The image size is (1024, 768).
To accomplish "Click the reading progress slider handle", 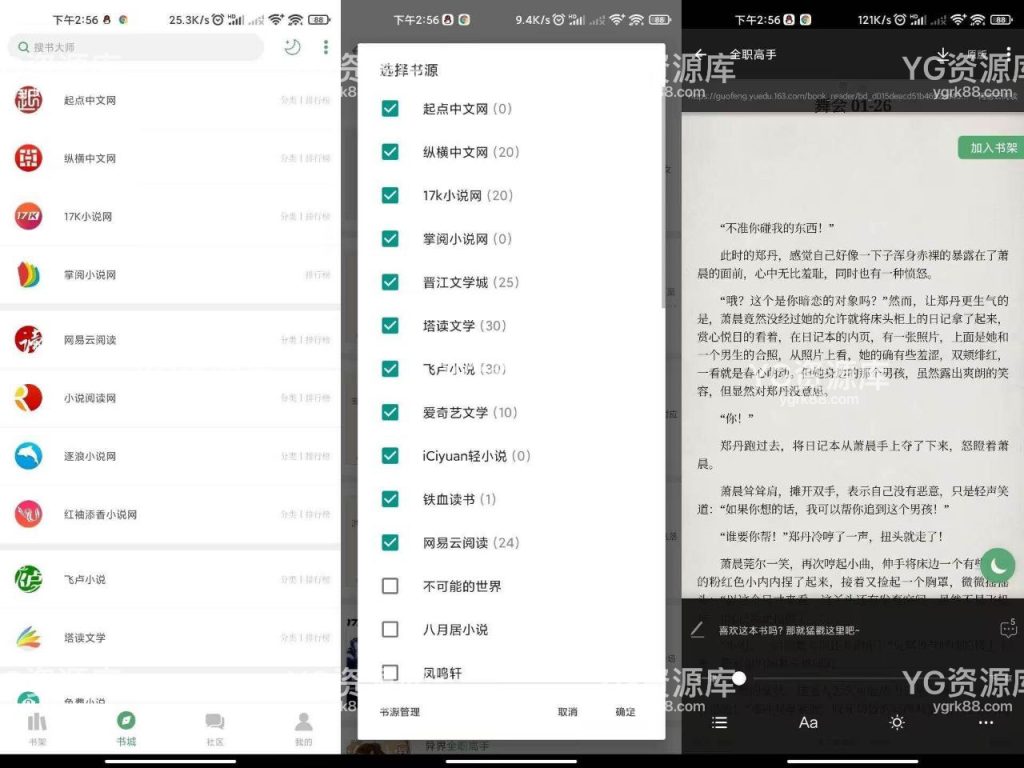I will pos(739,678).
